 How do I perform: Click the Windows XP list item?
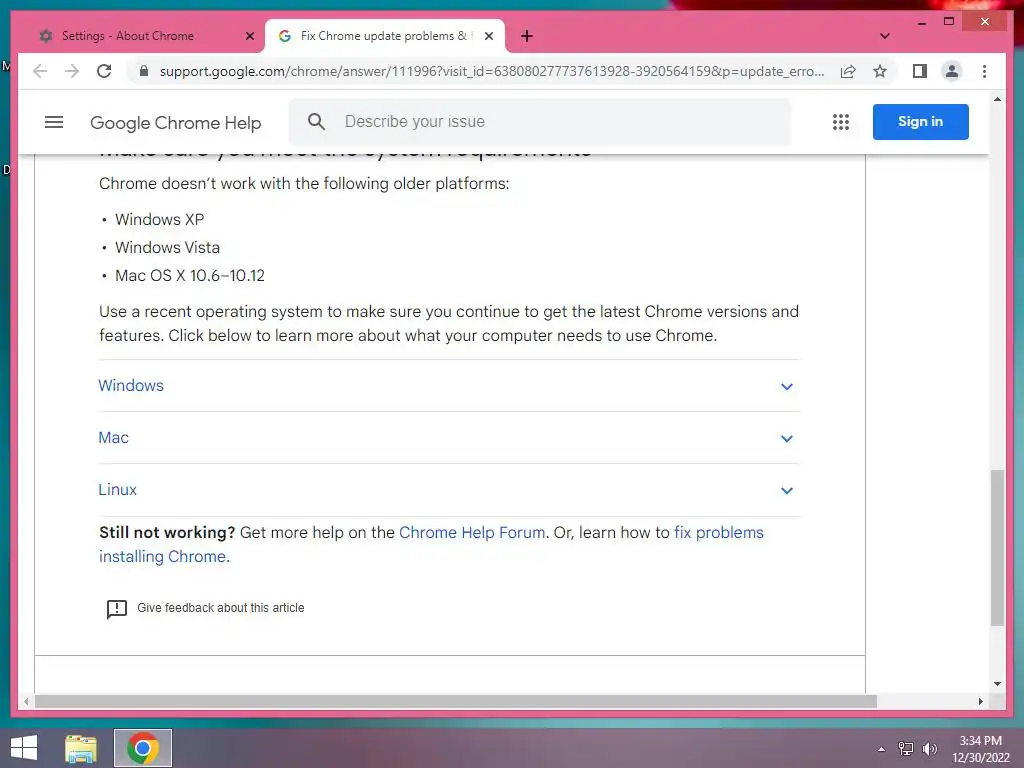(159, 219)
